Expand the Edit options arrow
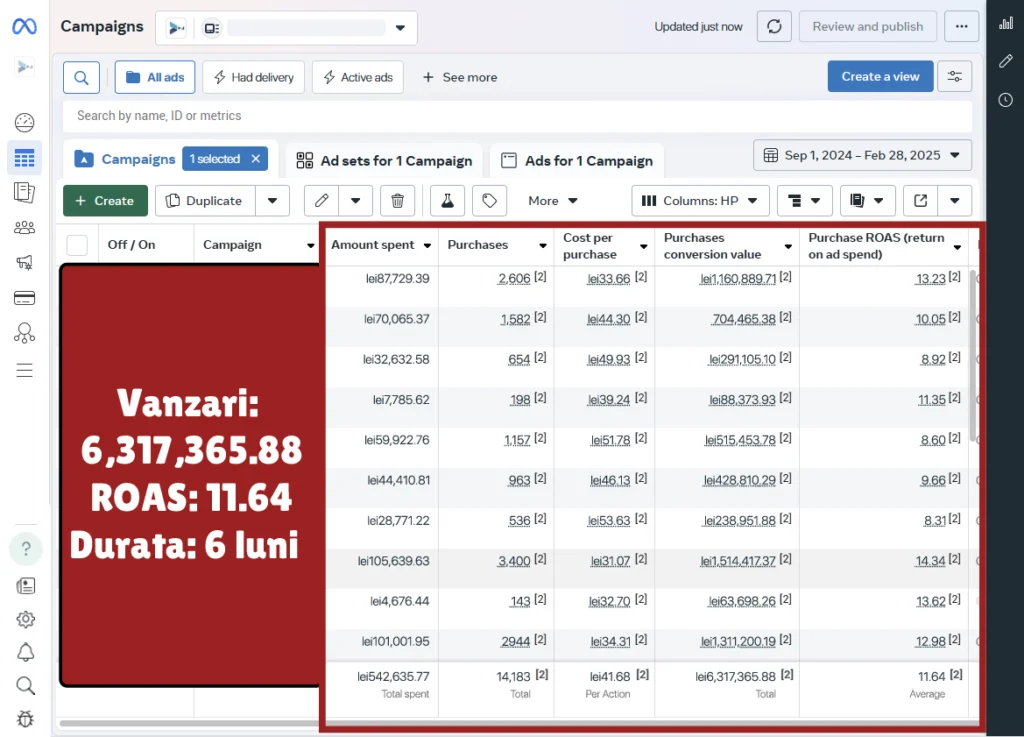Image resolution: width=1024 pixels, height=737 pixels. tap(355, 200)
